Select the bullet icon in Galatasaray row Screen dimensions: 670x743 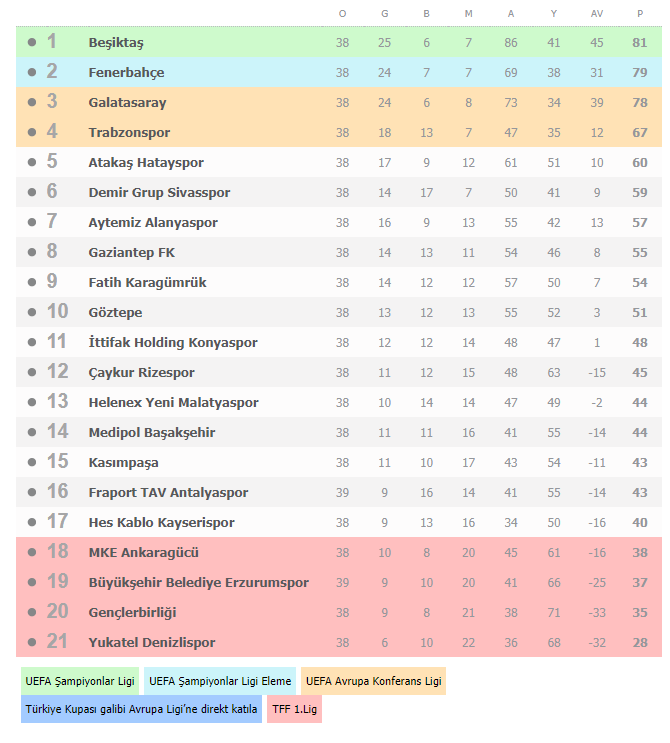(x=32, y=102)
